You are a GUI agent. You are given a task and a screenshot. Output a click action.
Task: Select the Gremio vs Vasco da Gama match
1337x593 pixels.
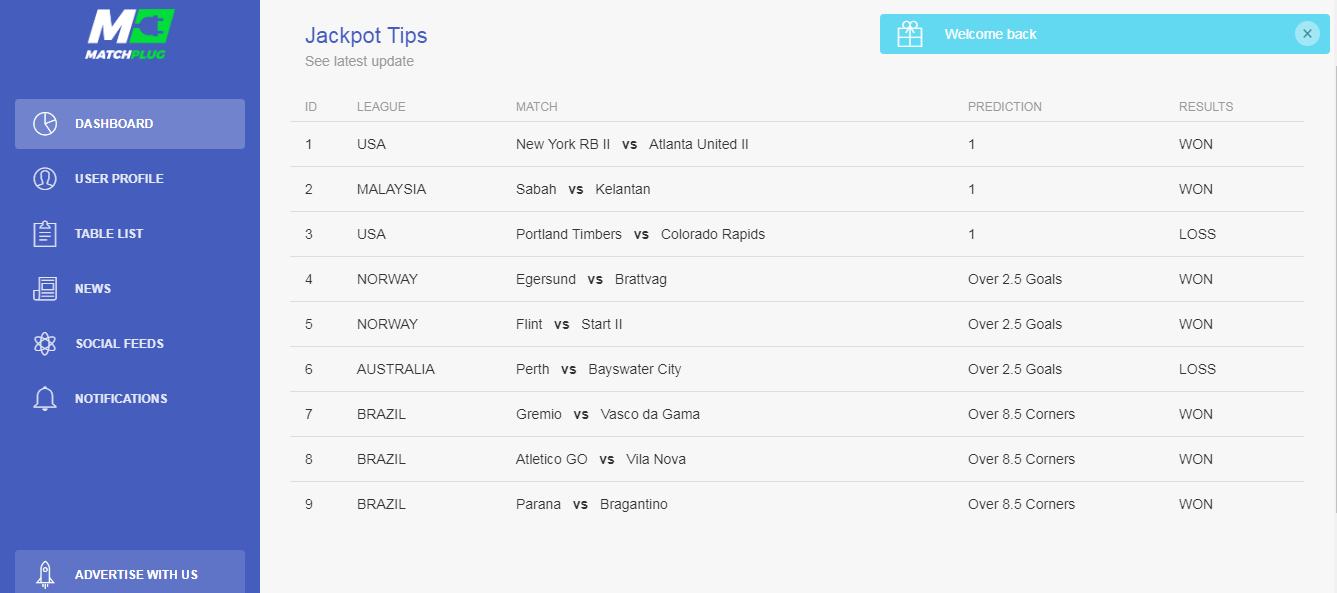[608, 414]
